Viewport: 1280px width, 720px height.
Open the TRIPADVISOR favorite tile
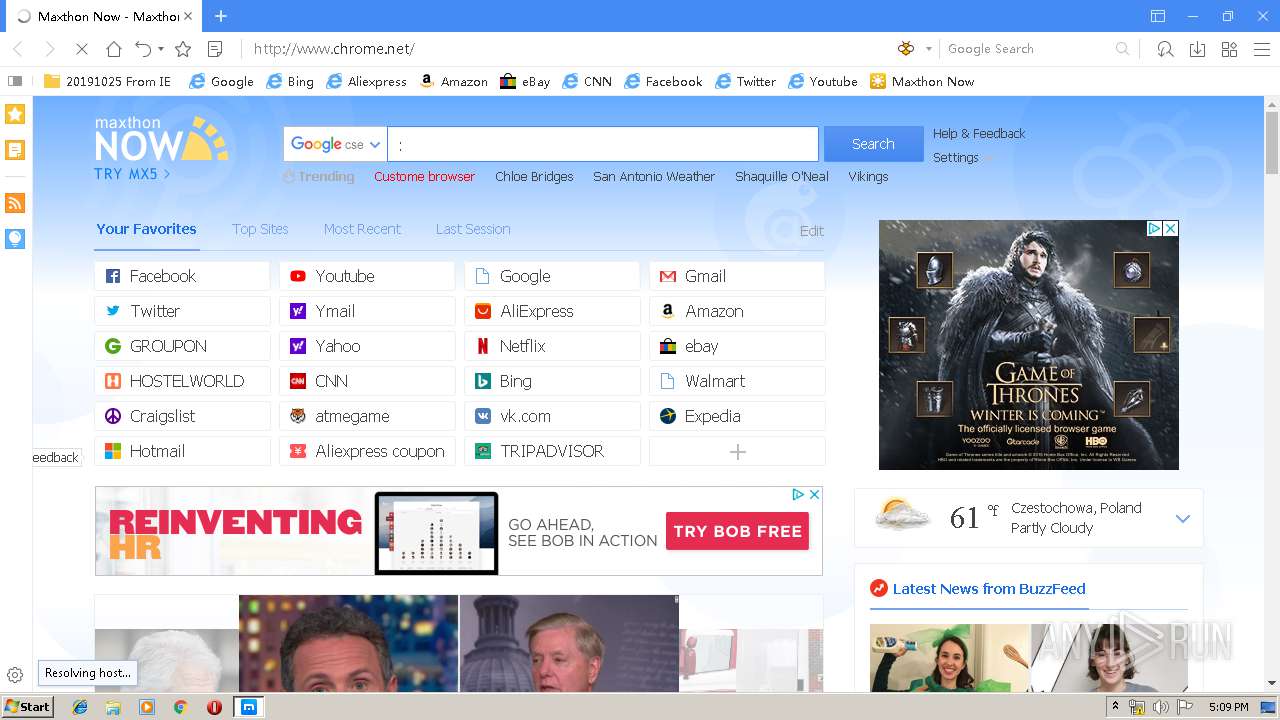(552, 451)
